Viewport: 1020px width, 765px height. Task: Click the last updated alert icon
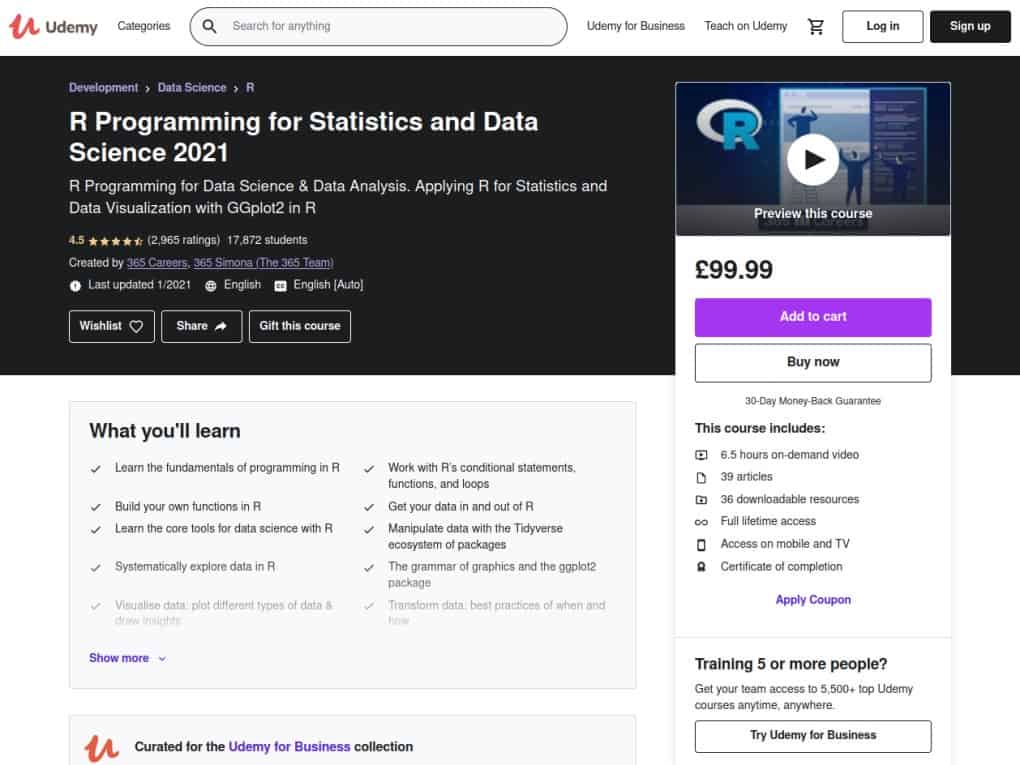75,286
